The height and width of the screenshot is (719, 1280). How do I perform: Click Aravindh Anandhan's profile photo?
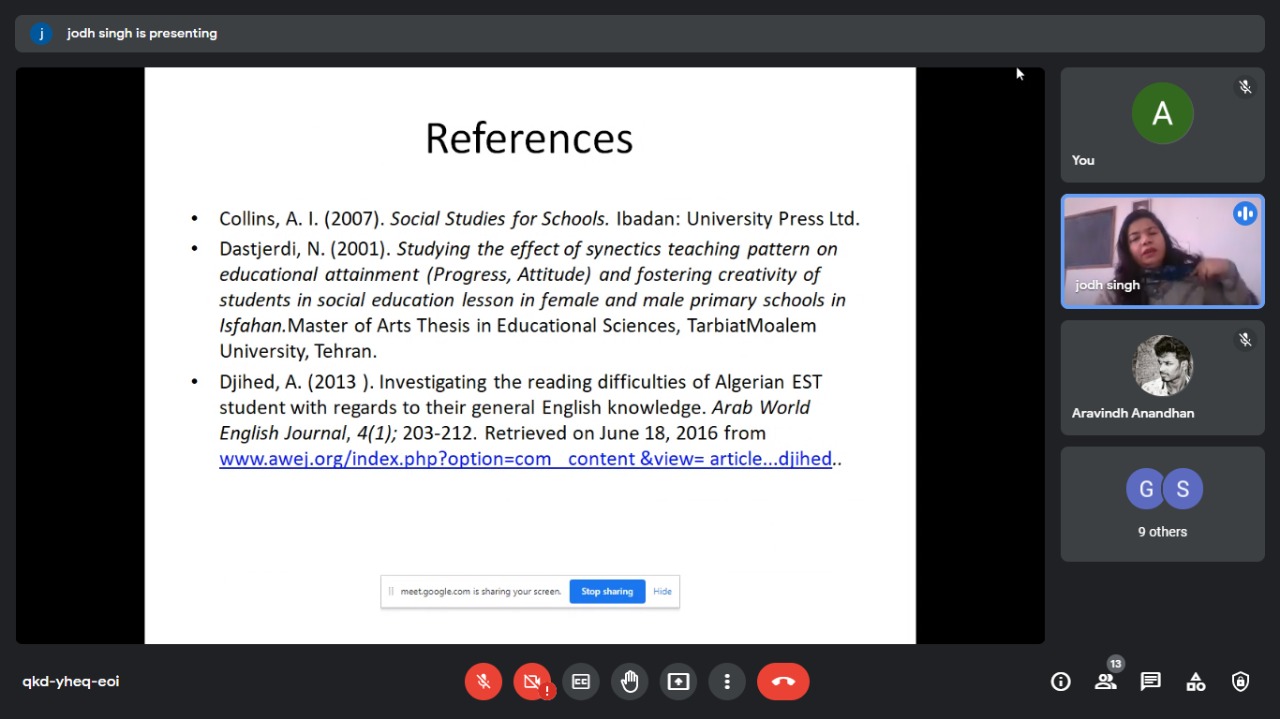coord(1162,366)
